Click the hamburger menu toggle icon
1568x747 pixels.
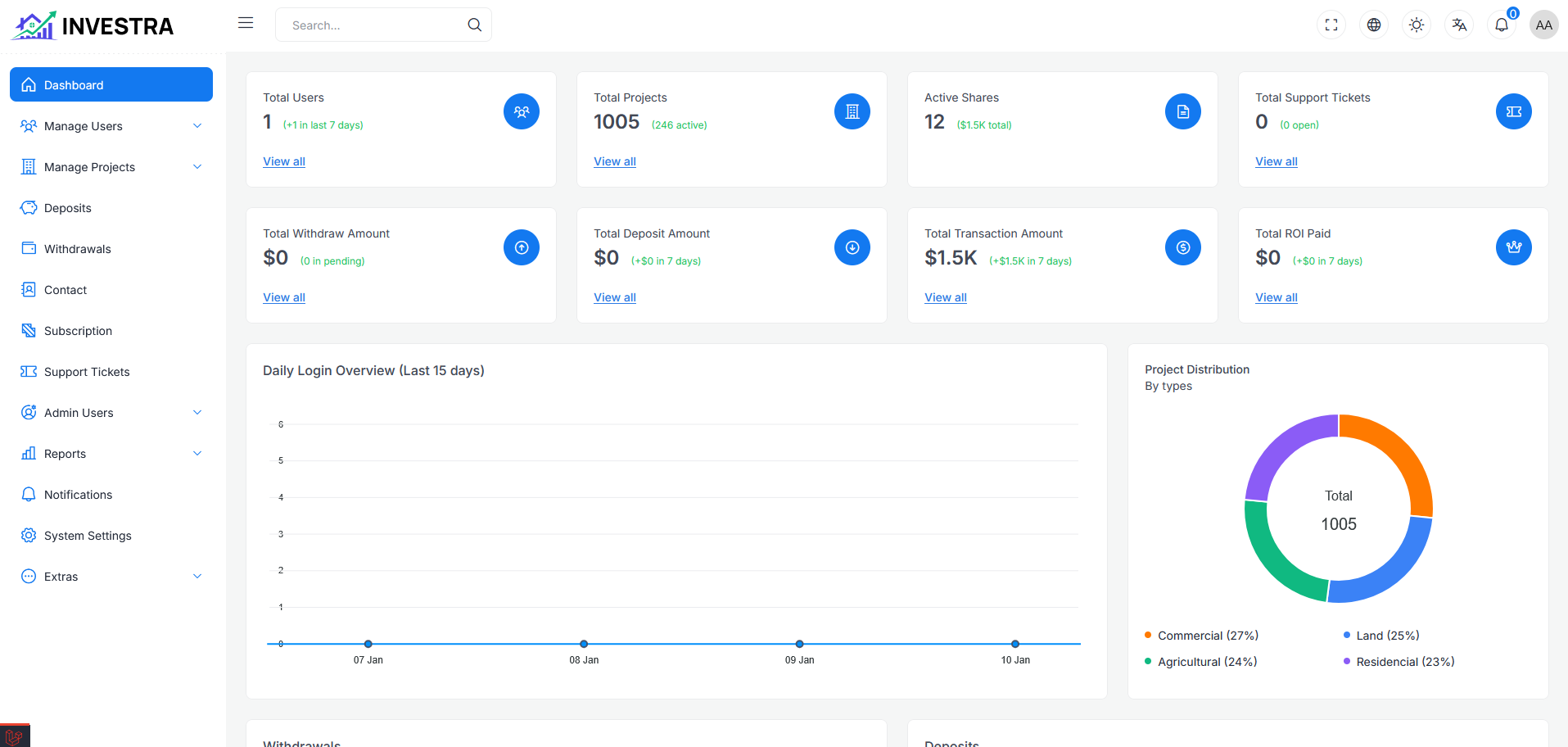tap(246, 23)
